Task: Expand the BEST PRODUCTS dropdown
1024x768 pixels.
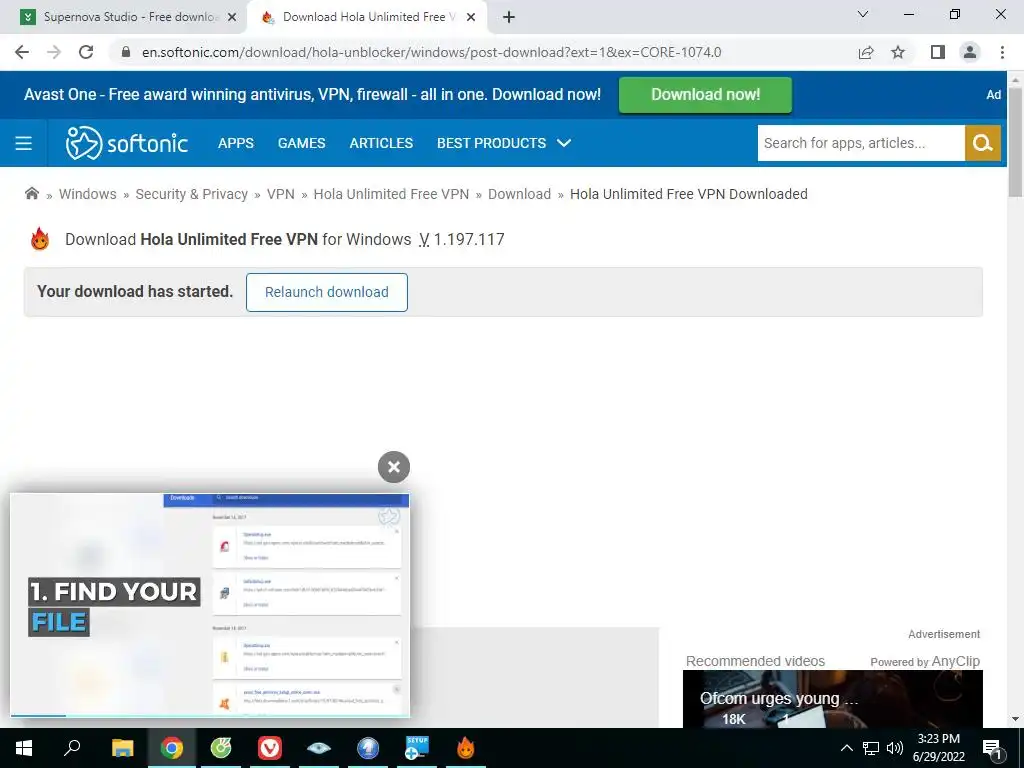Action: (504, 143)
